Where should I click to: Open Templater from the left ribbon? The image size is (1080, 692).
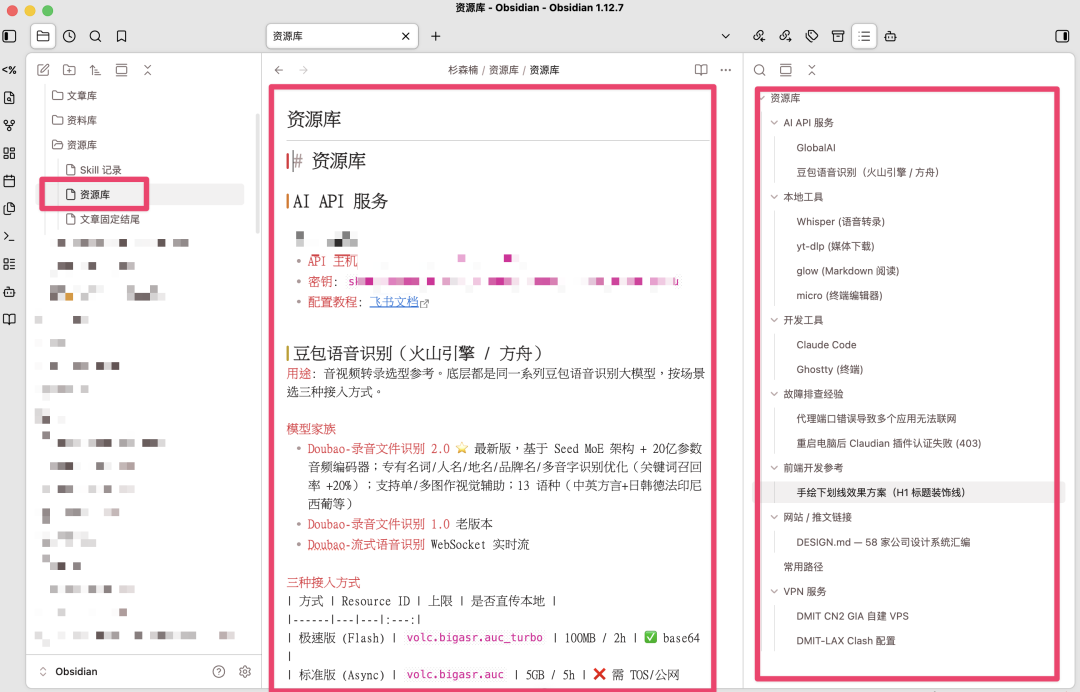tap(10, 70)
